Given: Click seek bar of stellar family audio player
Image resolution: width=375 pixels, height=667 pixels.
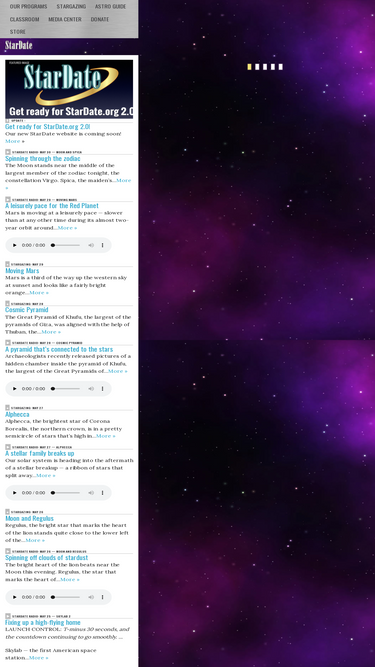Looking at the screenshot, I should click(65, 493).
